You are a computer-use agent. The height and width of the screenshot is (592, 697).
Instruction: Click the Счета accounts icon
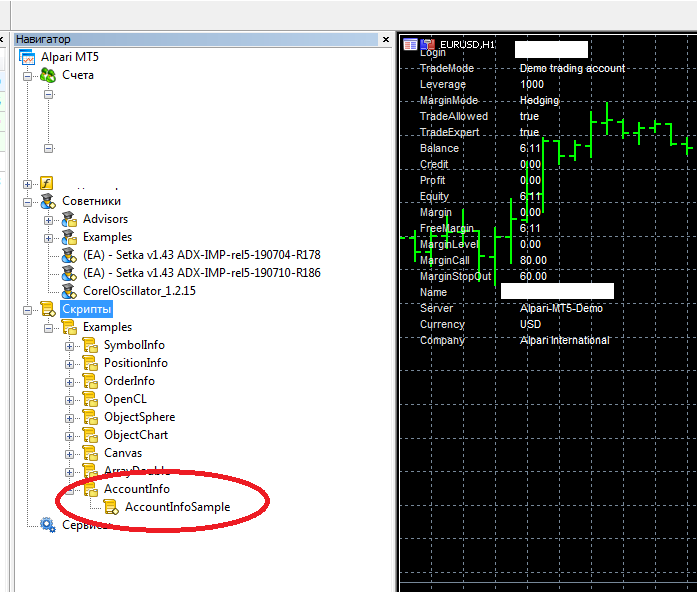click(x=48, y=75)
